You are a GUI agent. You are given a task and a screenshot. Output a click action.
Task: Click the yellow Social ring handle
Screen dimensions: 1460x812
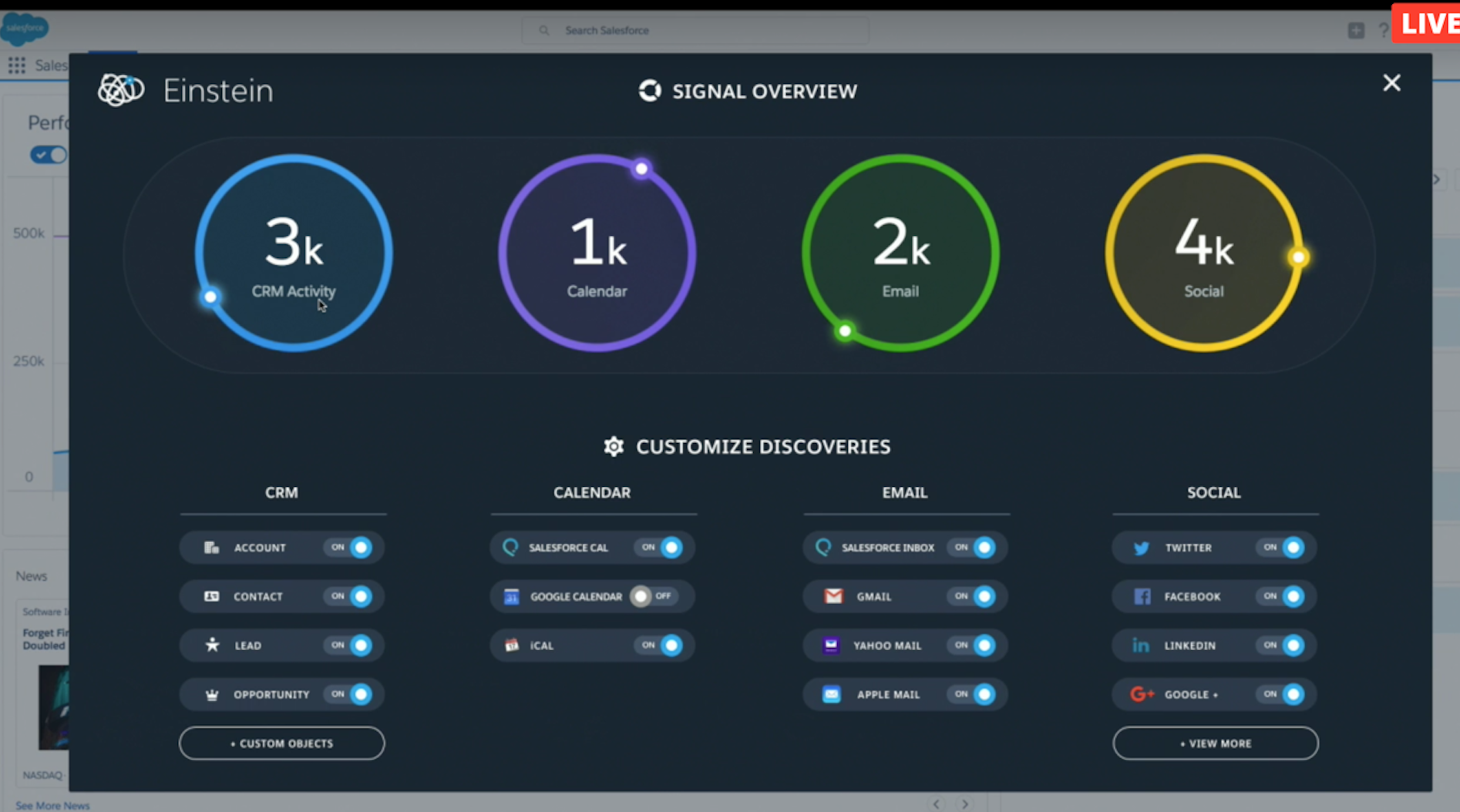[1298, 257]
